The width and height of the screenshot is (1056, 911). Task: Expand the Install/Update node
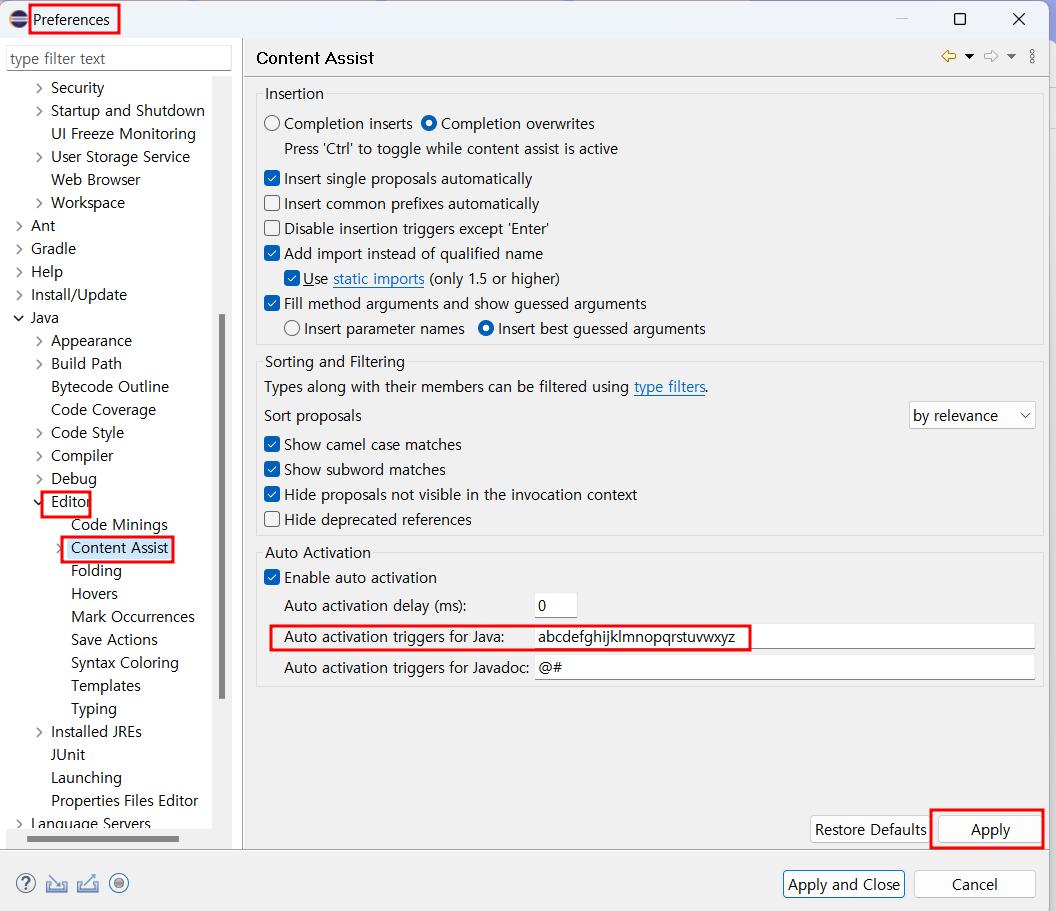[19, 295]
